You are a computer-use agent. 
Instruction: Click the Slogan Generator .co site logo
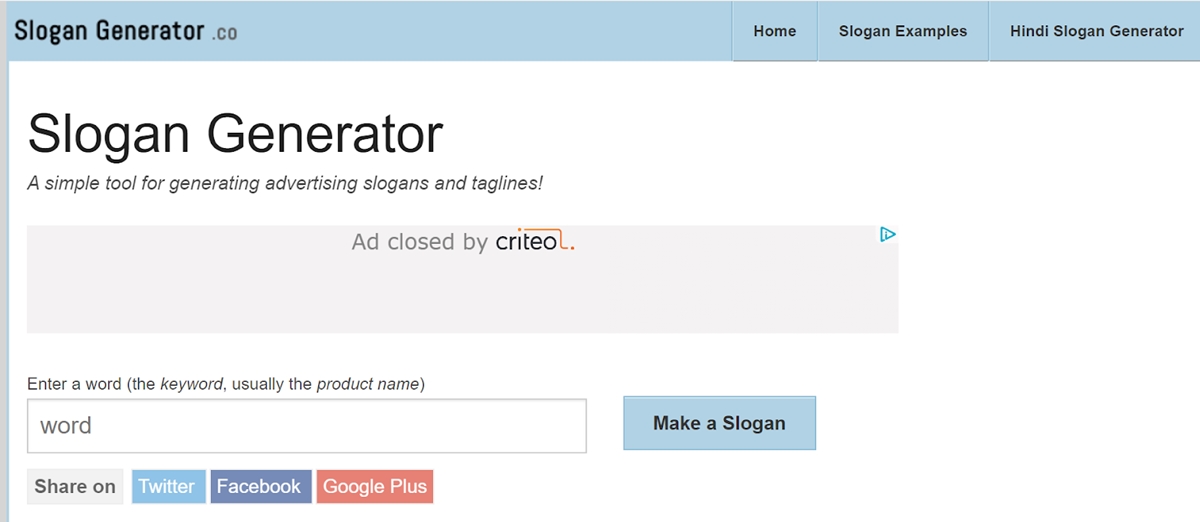(110, 30)
